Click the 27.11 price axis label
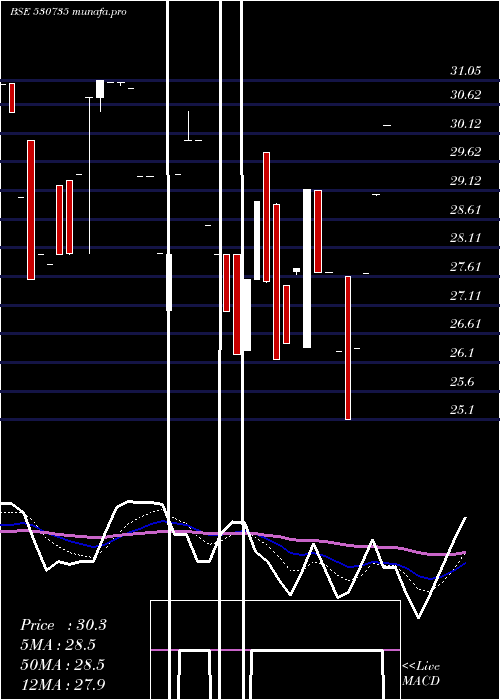The image size is (500, 700). coord(465,296)
